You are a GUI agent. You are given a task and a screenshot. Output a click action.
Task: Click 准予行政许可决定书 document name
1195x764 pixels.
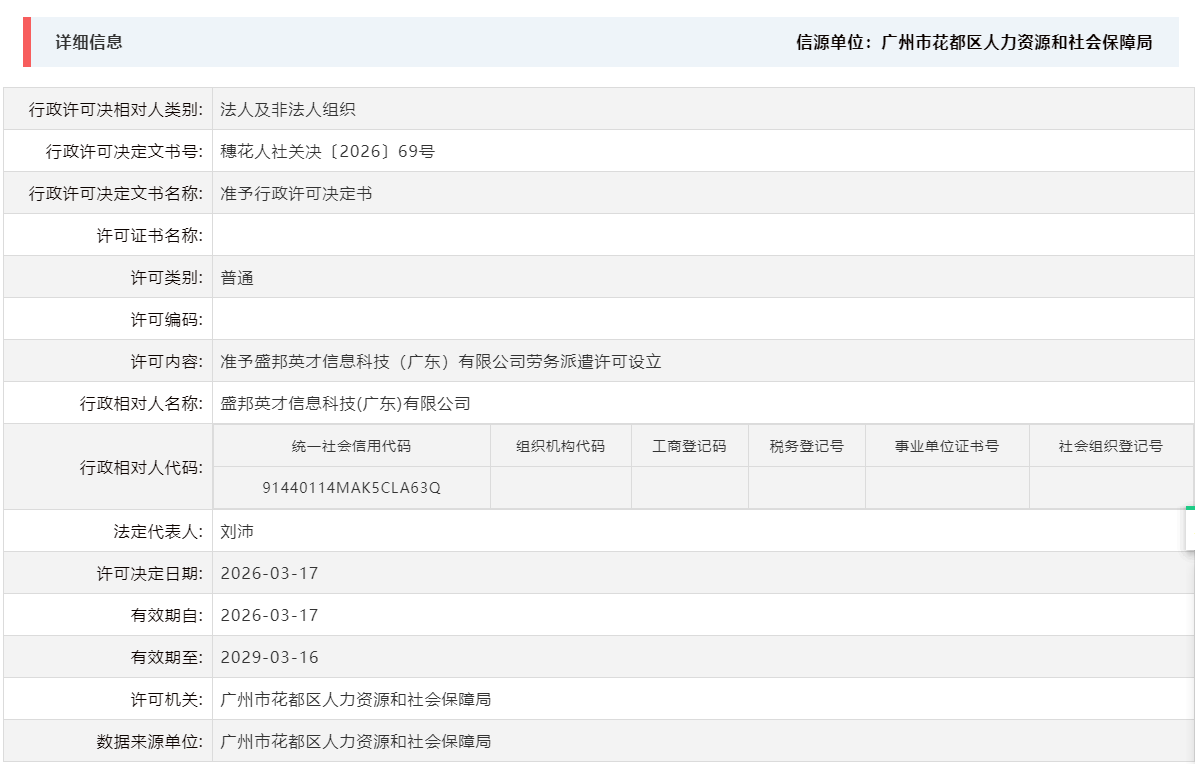(x=296, y=193)
